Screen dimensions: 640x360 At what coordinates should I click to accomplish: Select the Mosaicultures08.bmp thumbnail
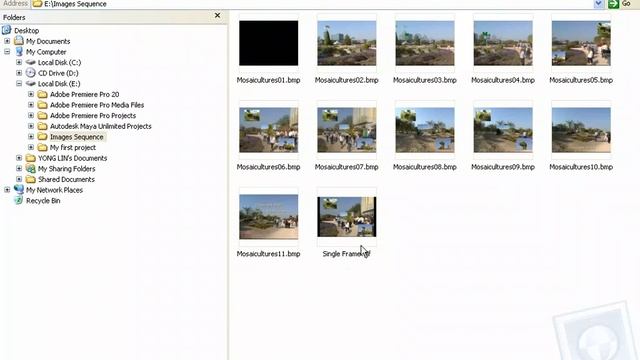pyautogui.click(x=425, y=130)
